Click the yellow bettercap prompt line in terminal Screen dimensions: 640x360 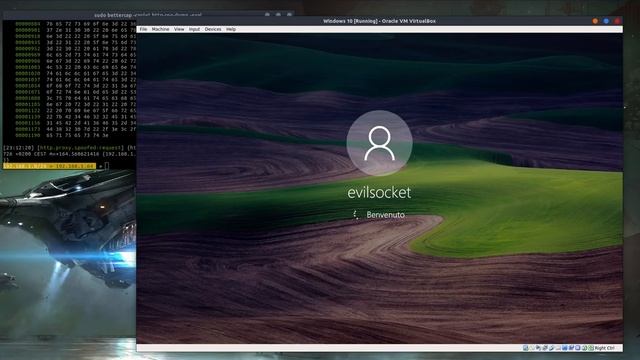(x=49, y=166)
